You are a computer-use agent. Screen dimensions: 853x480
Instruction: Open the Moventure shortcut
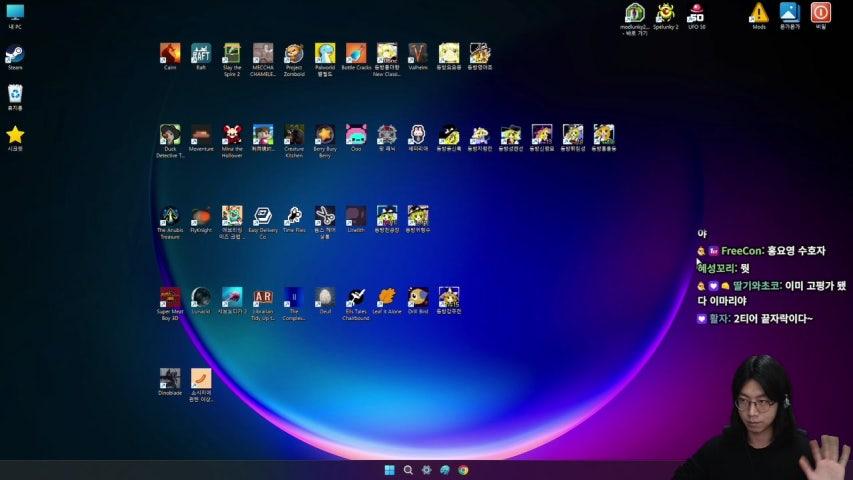[201, 136]
